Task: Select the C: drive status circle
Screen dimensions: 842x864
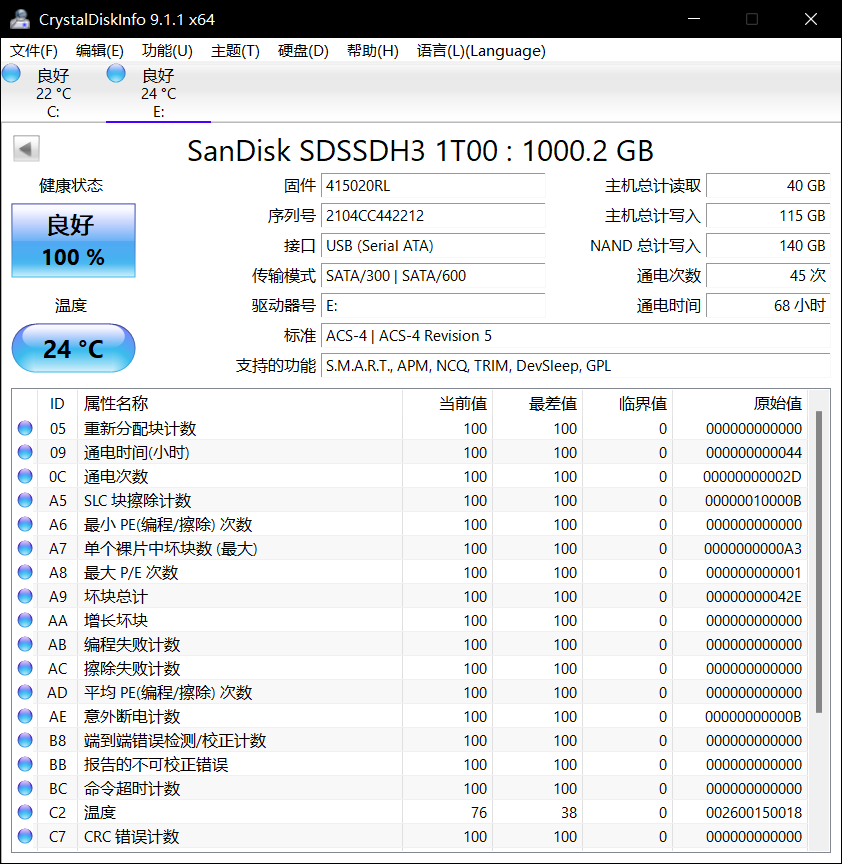Action: pos(12,73)
